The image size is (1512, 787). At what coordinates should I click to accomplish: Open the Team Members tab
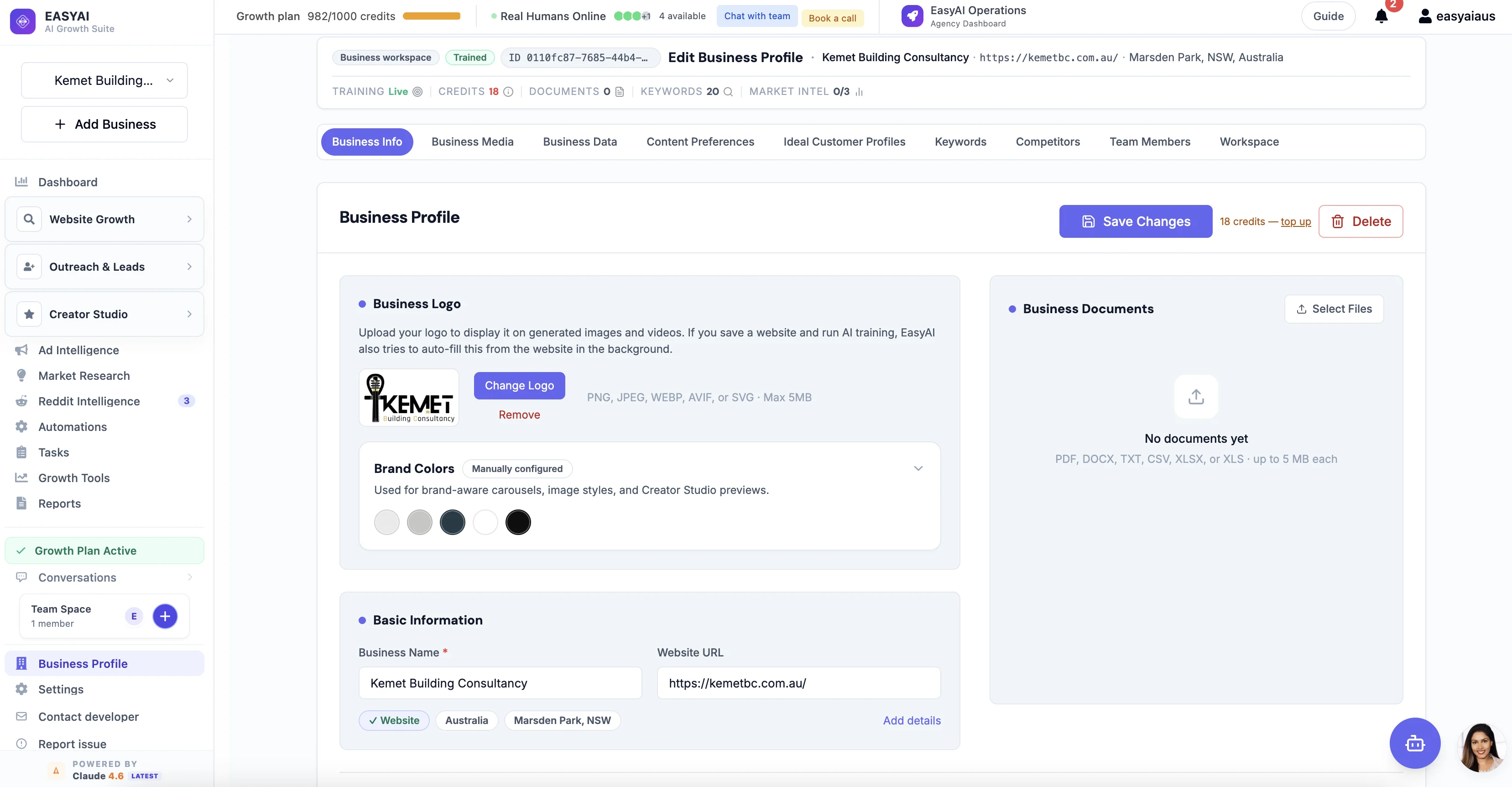[x=1149, y=142]
